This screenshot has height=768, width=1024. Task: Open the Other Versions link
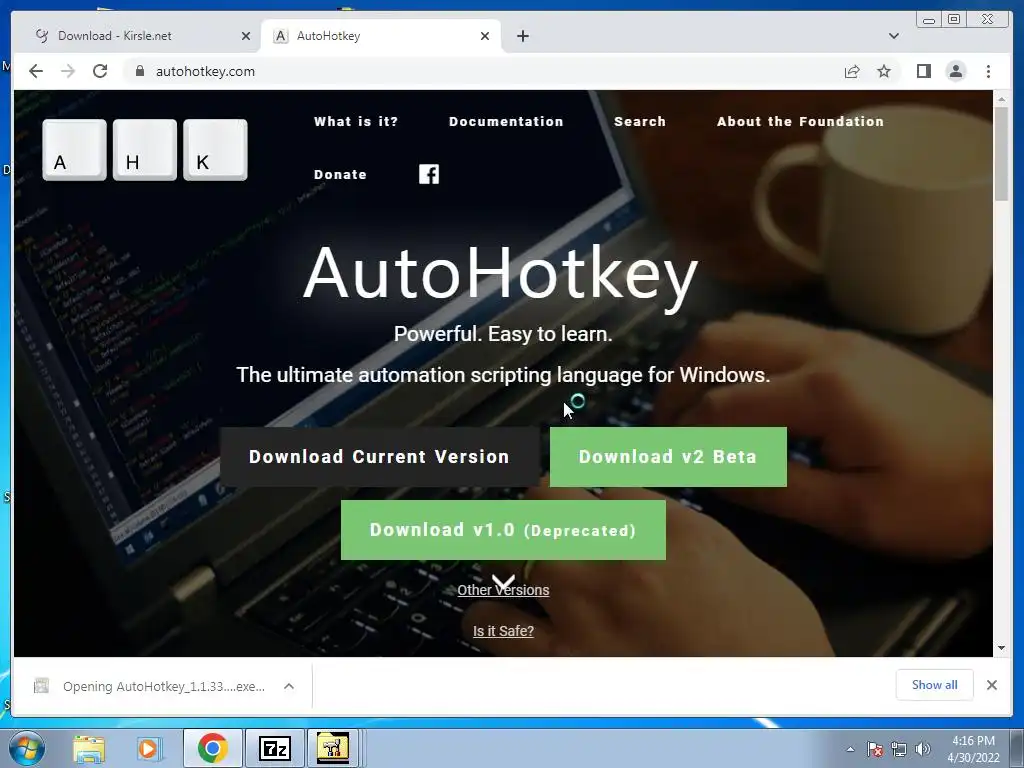[x=503, y=590]
